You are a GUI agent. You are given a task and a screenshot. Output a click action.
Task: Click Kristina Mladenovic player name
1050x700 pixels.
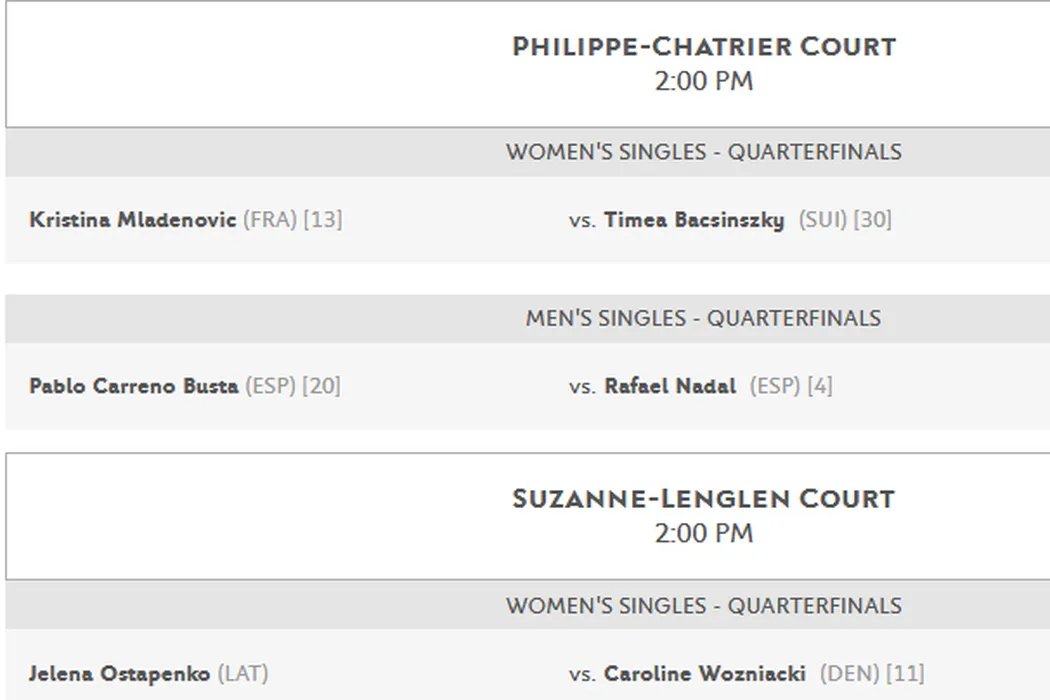point(133,220)
